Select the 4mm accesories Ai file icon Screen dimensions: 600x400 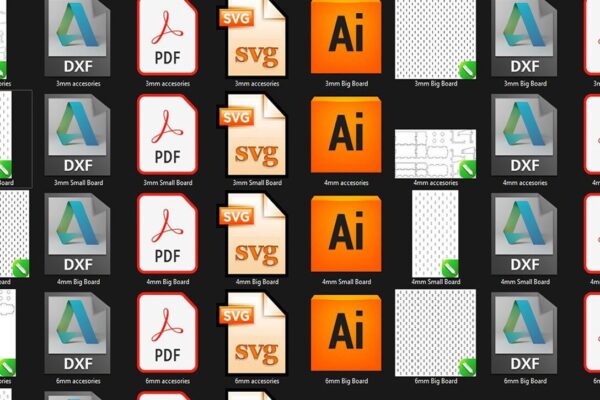(x=346, y=135)
